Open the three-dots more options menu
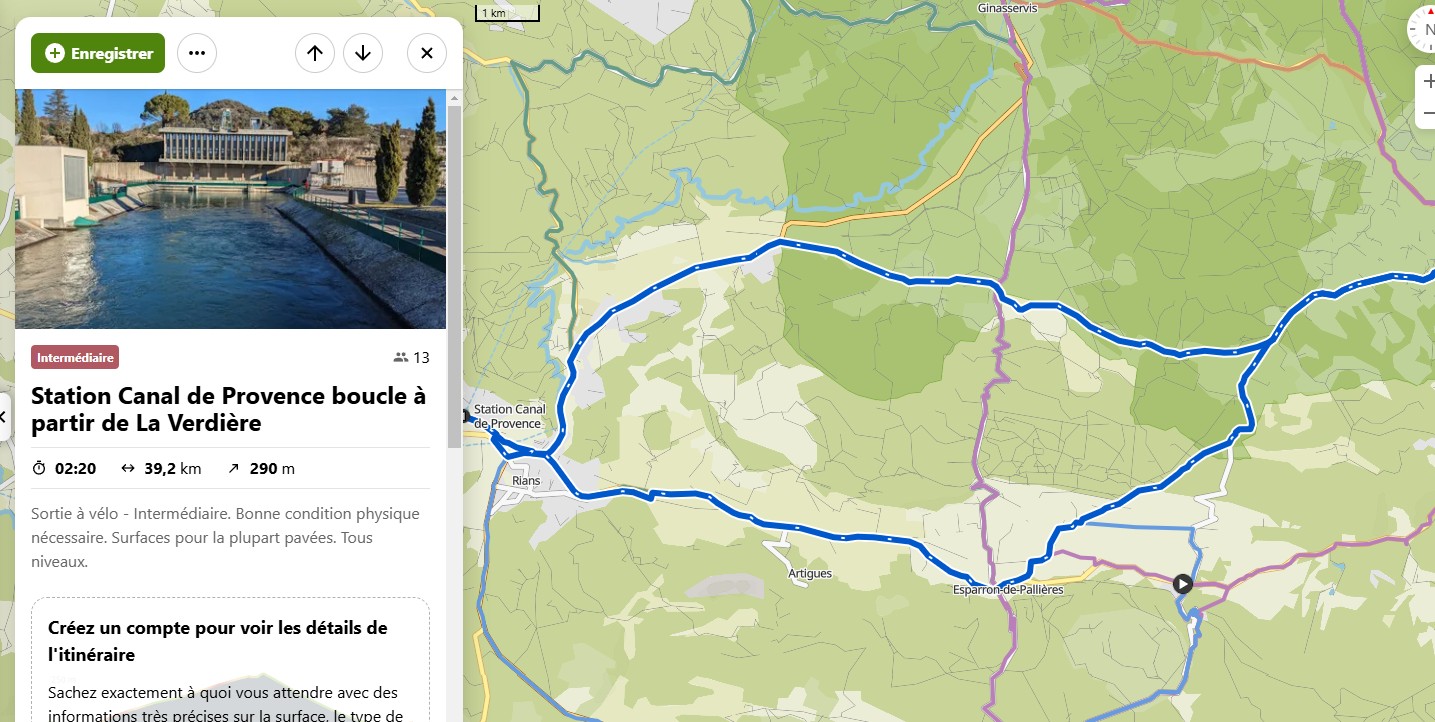Screen dimensions: 1435x722 (197, 53)
